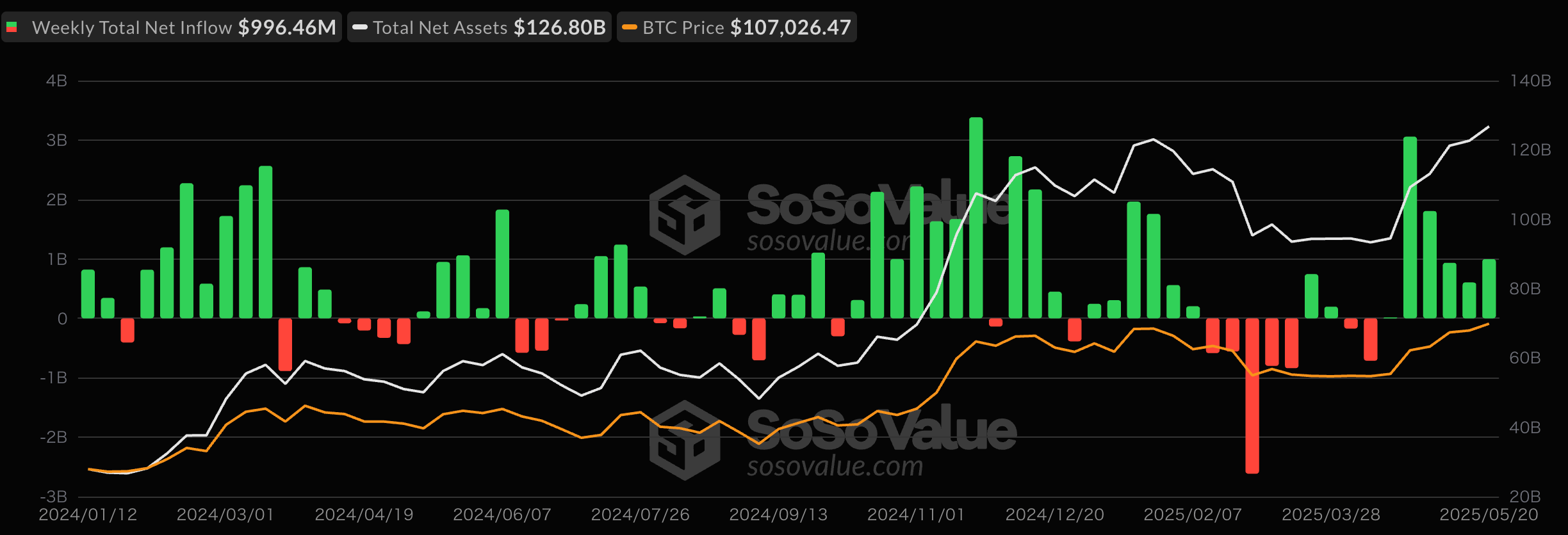
Task: Toggle the BTC Price legend entry
Action: [x=737, y=28]
